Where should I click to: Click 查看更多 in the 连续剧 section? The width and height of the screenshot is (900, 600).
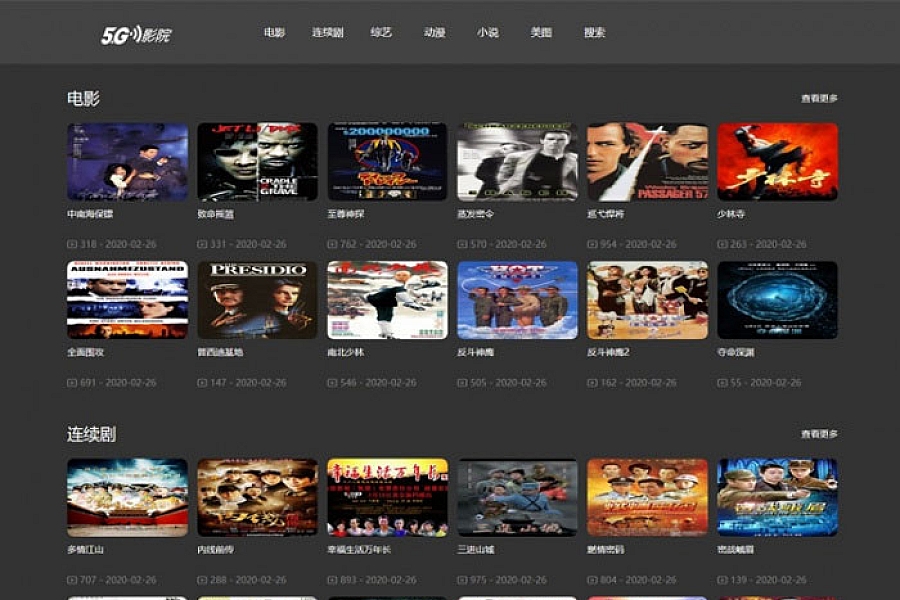(819, 434)
